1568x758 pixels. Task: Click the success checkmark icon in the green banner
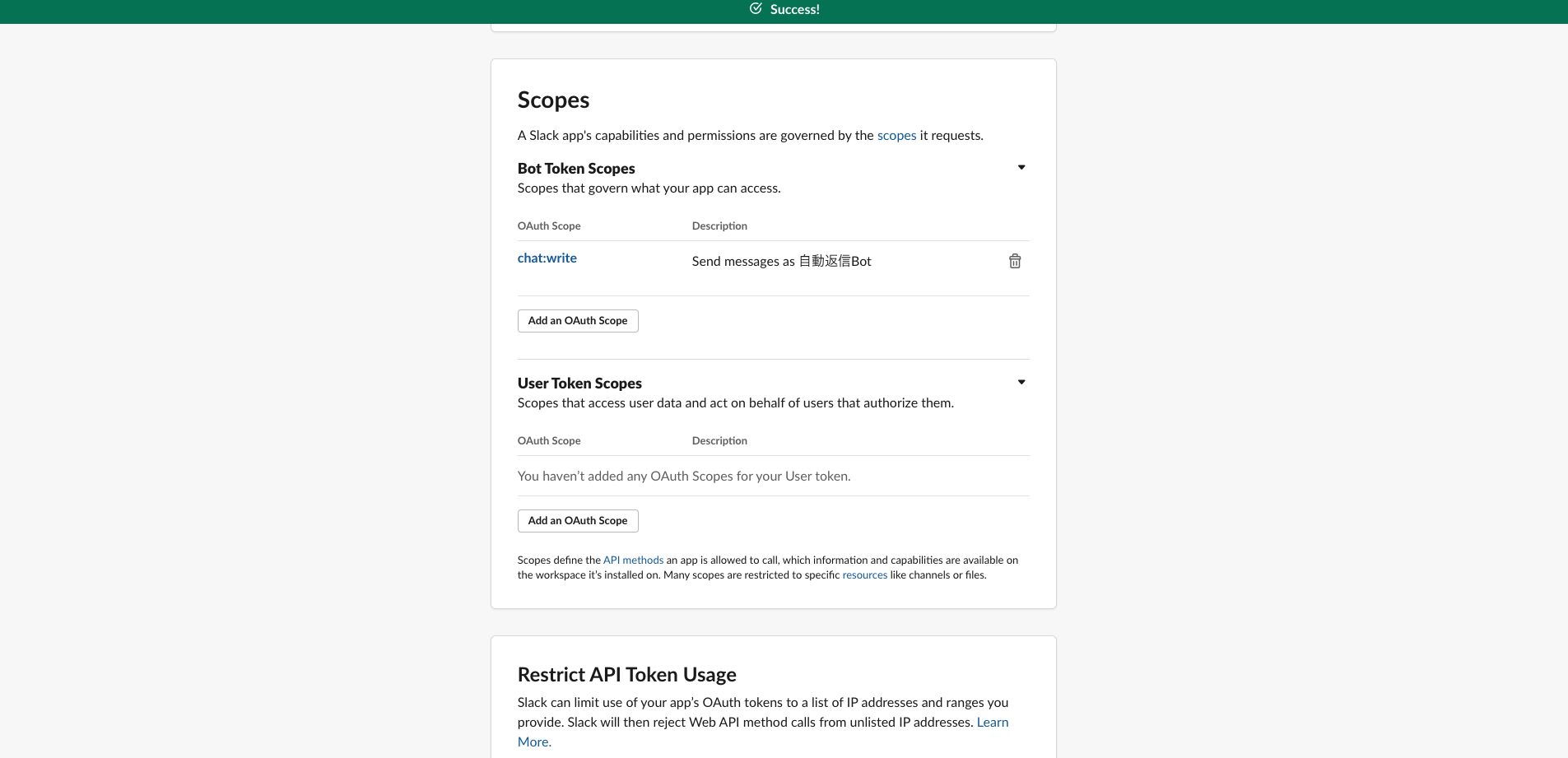pyautogui.click(x=756, y=9)
